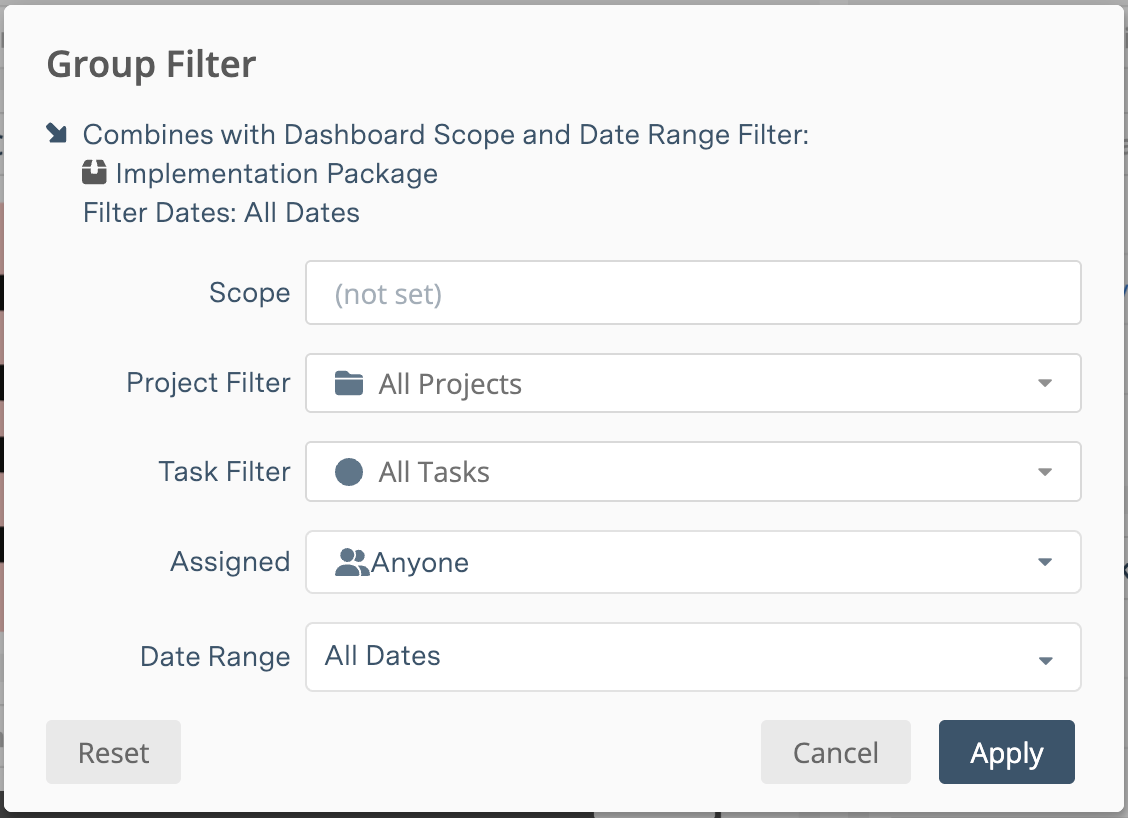Expand the Task Filter options
The image size is (1128, 818).
693,471
